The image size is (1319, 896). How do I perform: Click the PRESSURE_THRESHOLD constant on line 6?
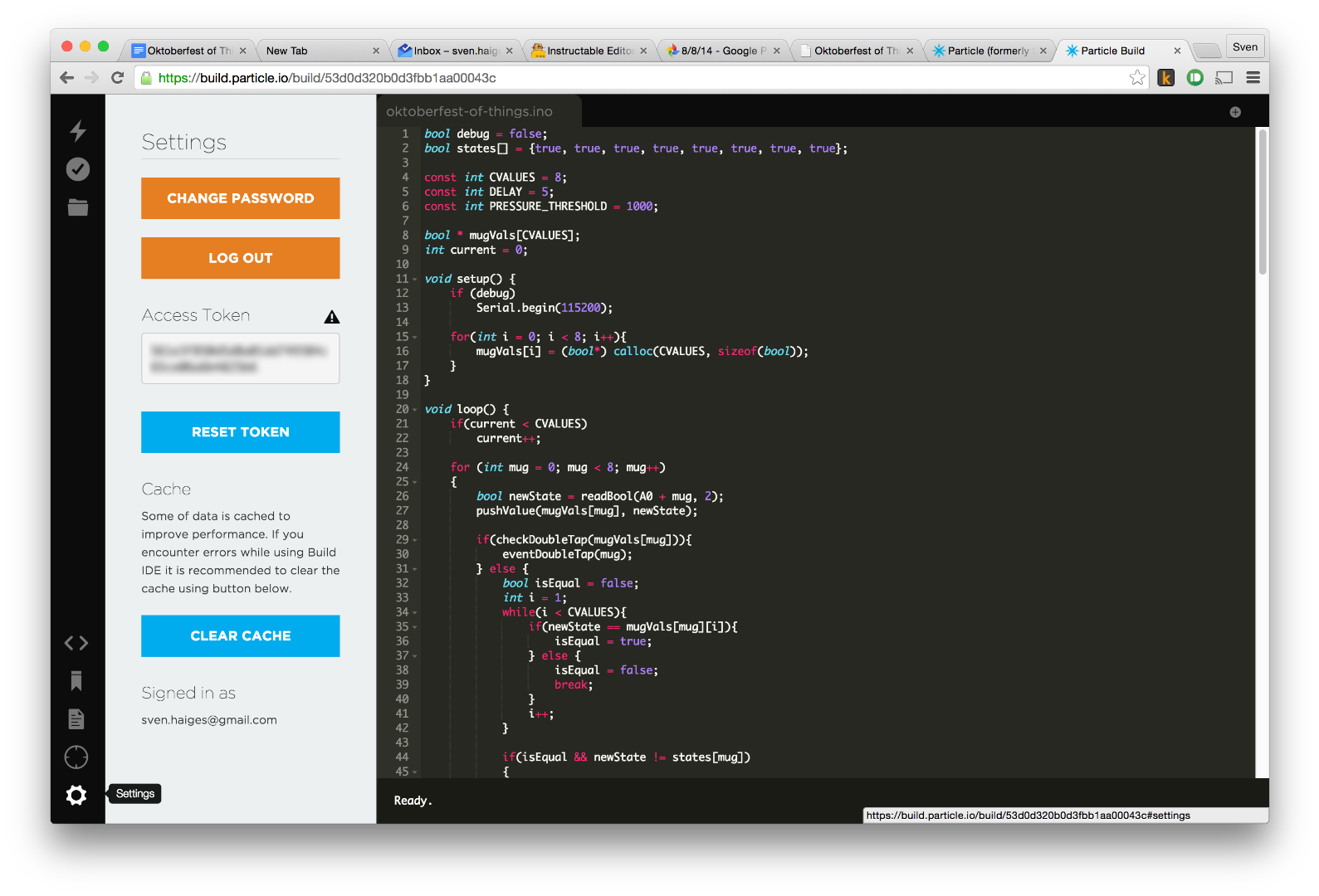(548, 207)
